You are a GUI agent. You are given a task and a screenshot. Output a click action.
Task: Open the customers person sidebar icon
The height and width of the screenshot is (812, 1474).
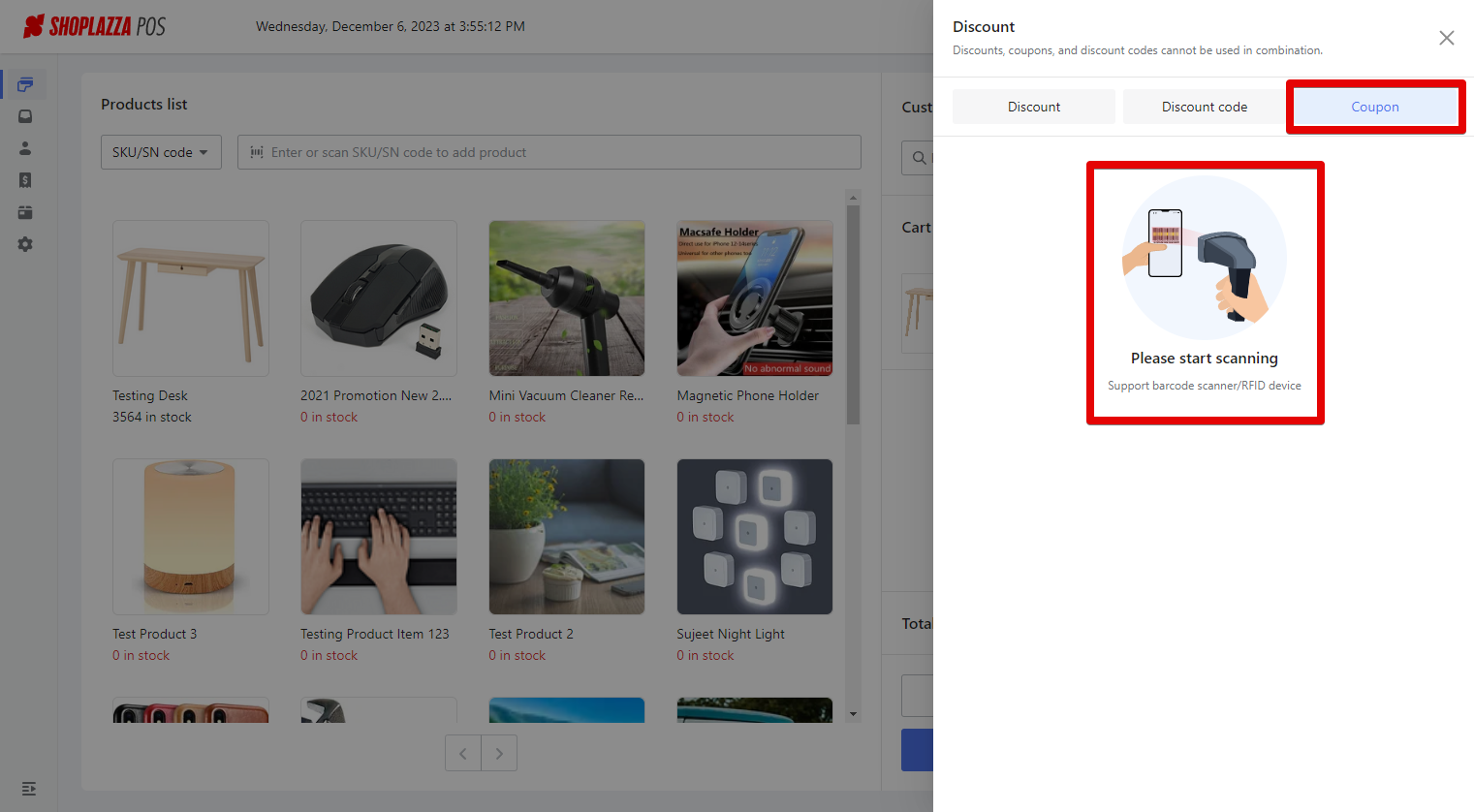coord(25,148)
